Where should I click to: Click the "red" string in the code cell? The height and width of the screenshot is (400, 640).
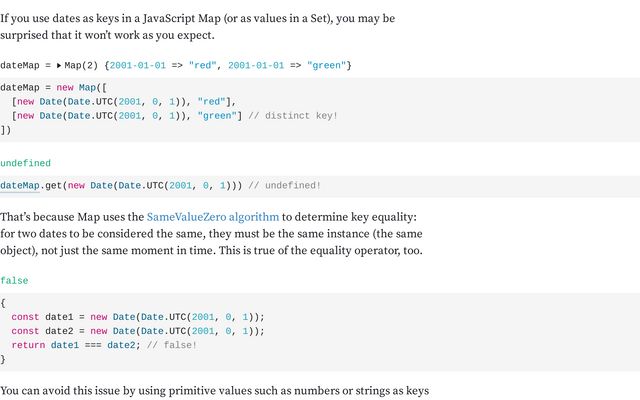point(211,102)
